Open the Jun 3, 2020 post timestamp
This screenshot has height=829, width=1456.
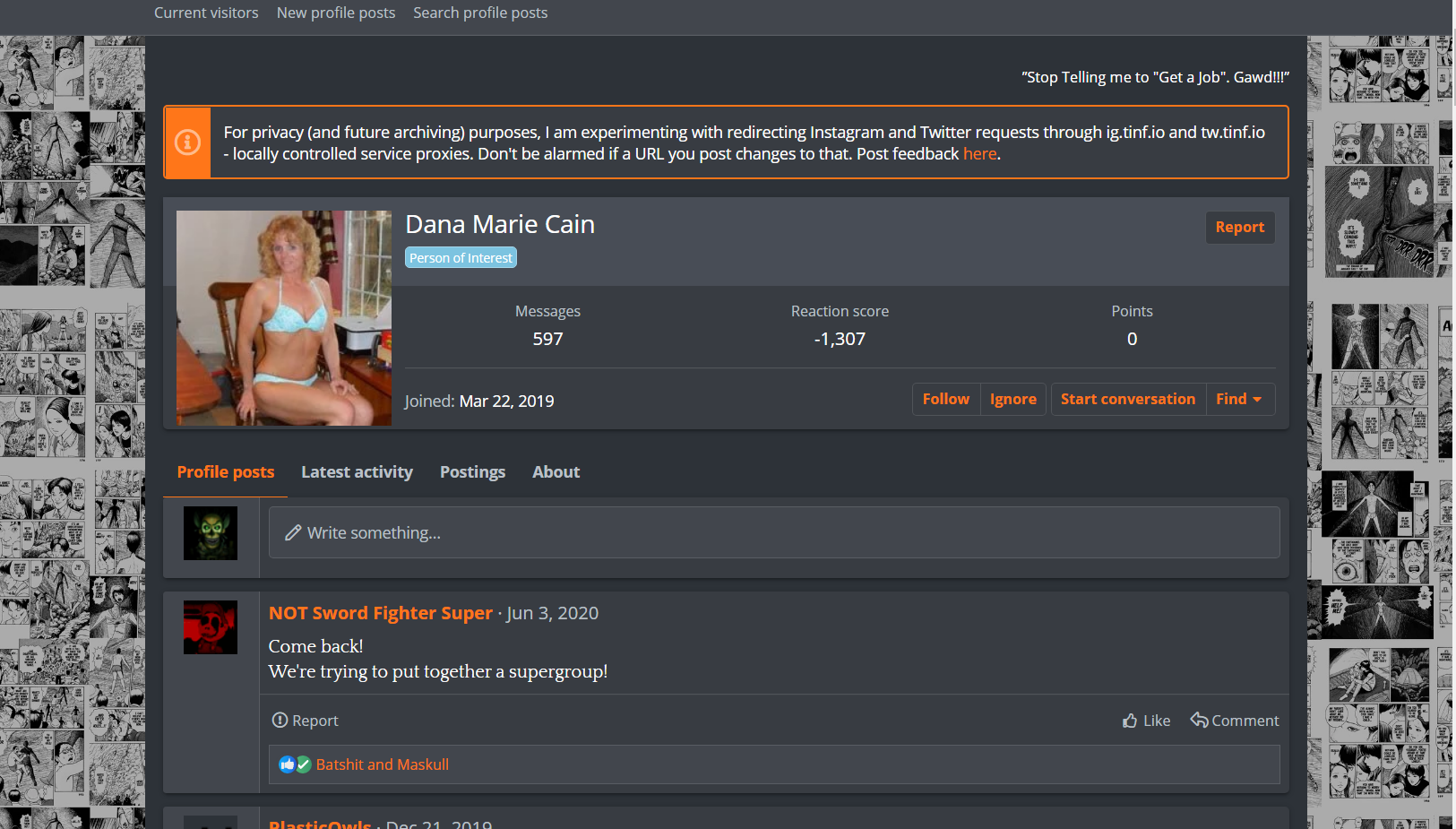point(552,613)
